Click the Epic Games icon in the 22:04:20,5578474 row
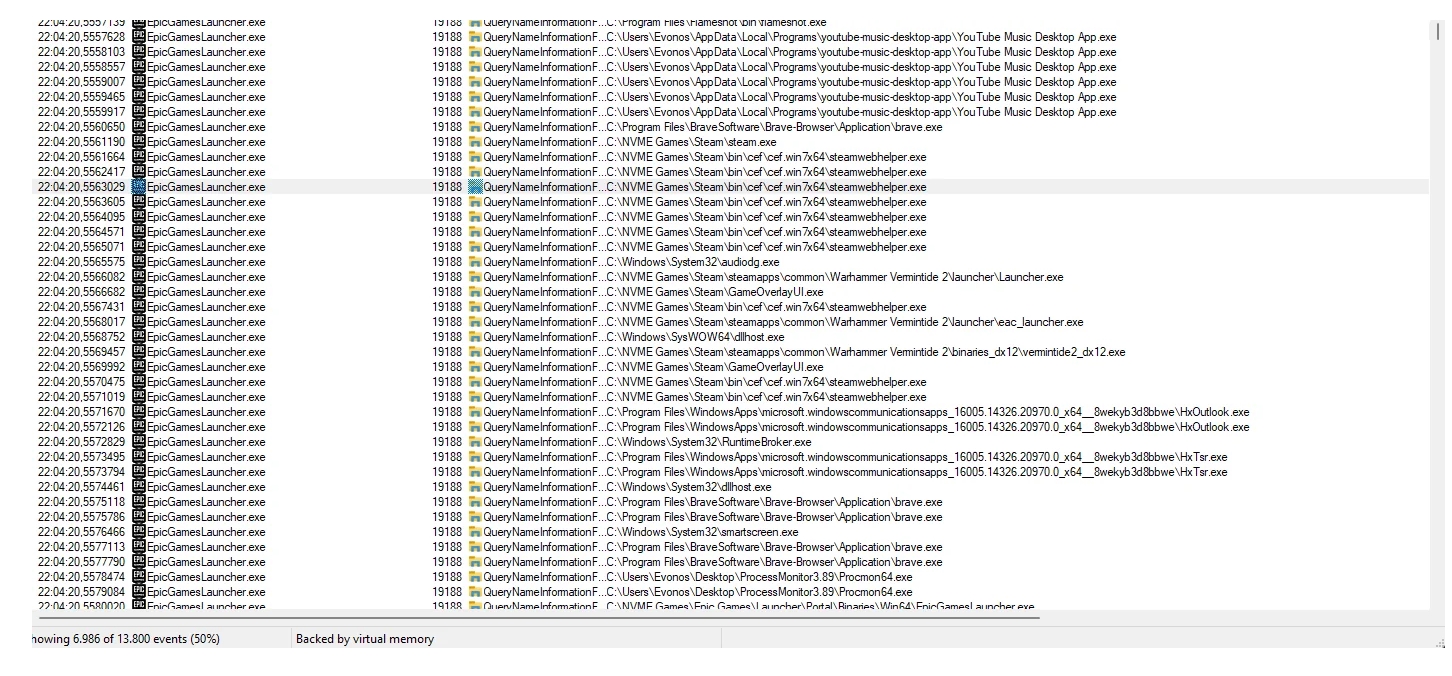This screenshot has width=1452, height=676. tap(139, 577)
